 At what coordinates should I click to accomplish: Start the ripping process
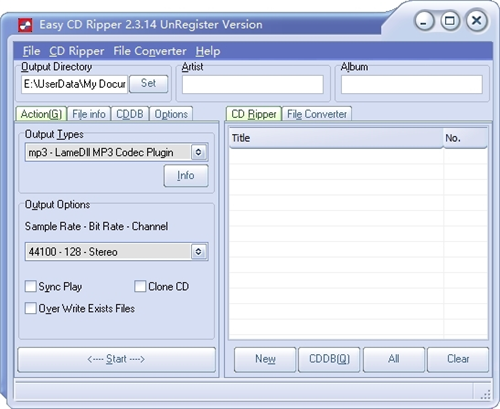(116, 359)
